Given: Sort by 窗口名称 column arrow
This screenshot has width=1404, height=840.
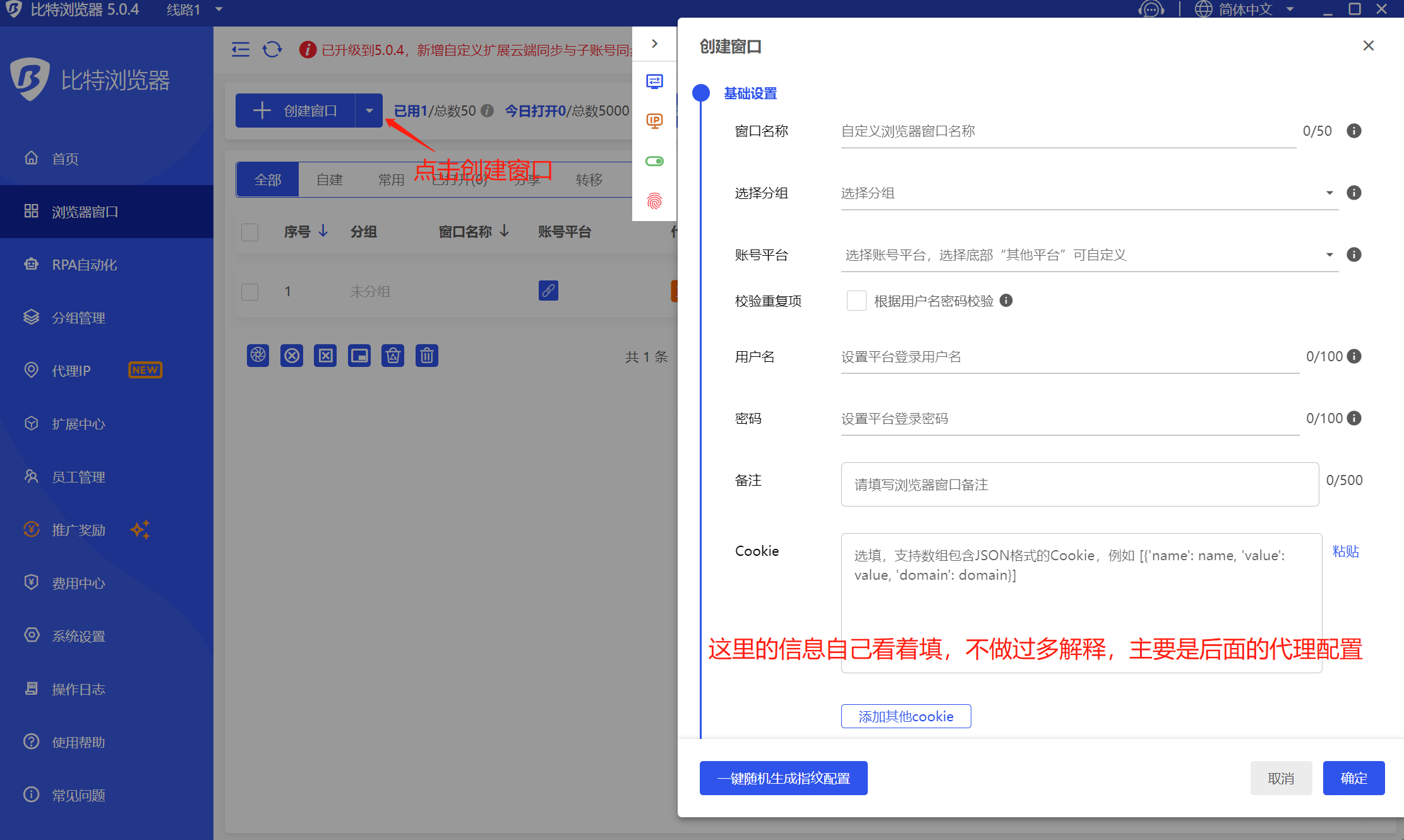Looking at the screenshot, I should click(x=504, y=231).
